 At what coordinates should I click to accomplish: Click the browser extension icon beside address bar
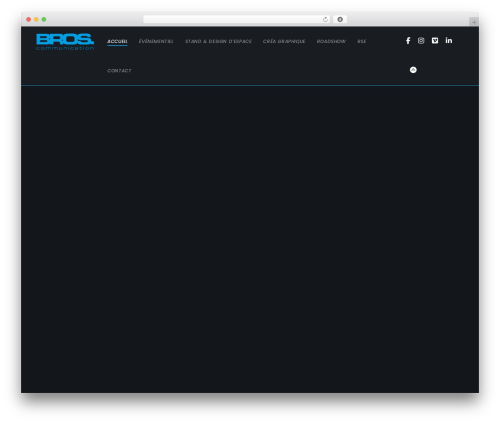[x=340, y=19]
